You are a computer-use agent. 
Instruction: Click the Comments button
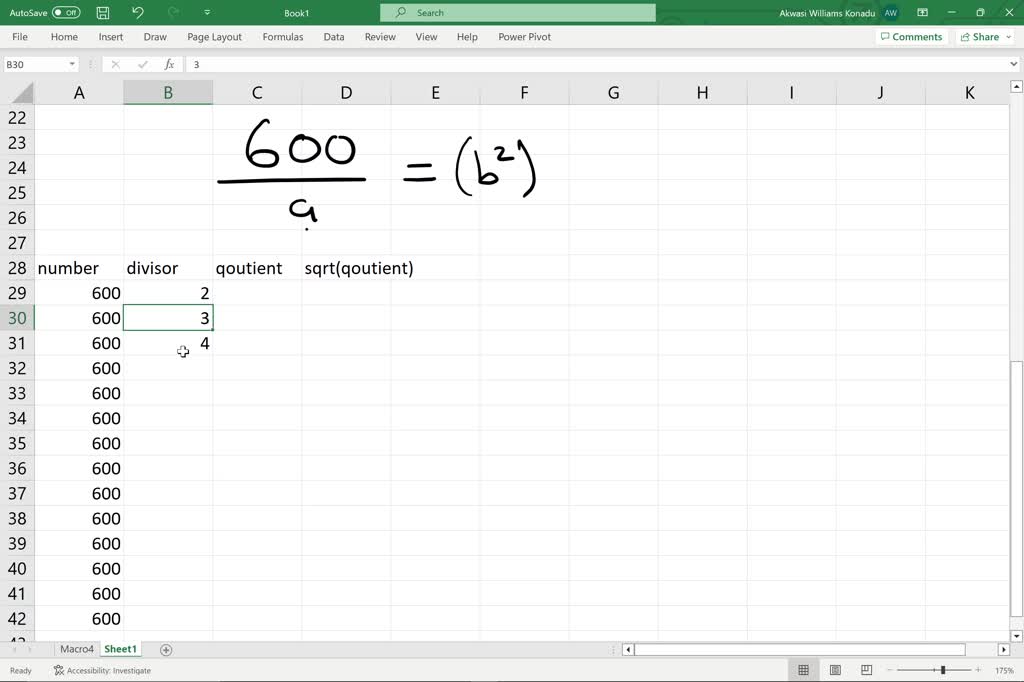tap(910, 36)
